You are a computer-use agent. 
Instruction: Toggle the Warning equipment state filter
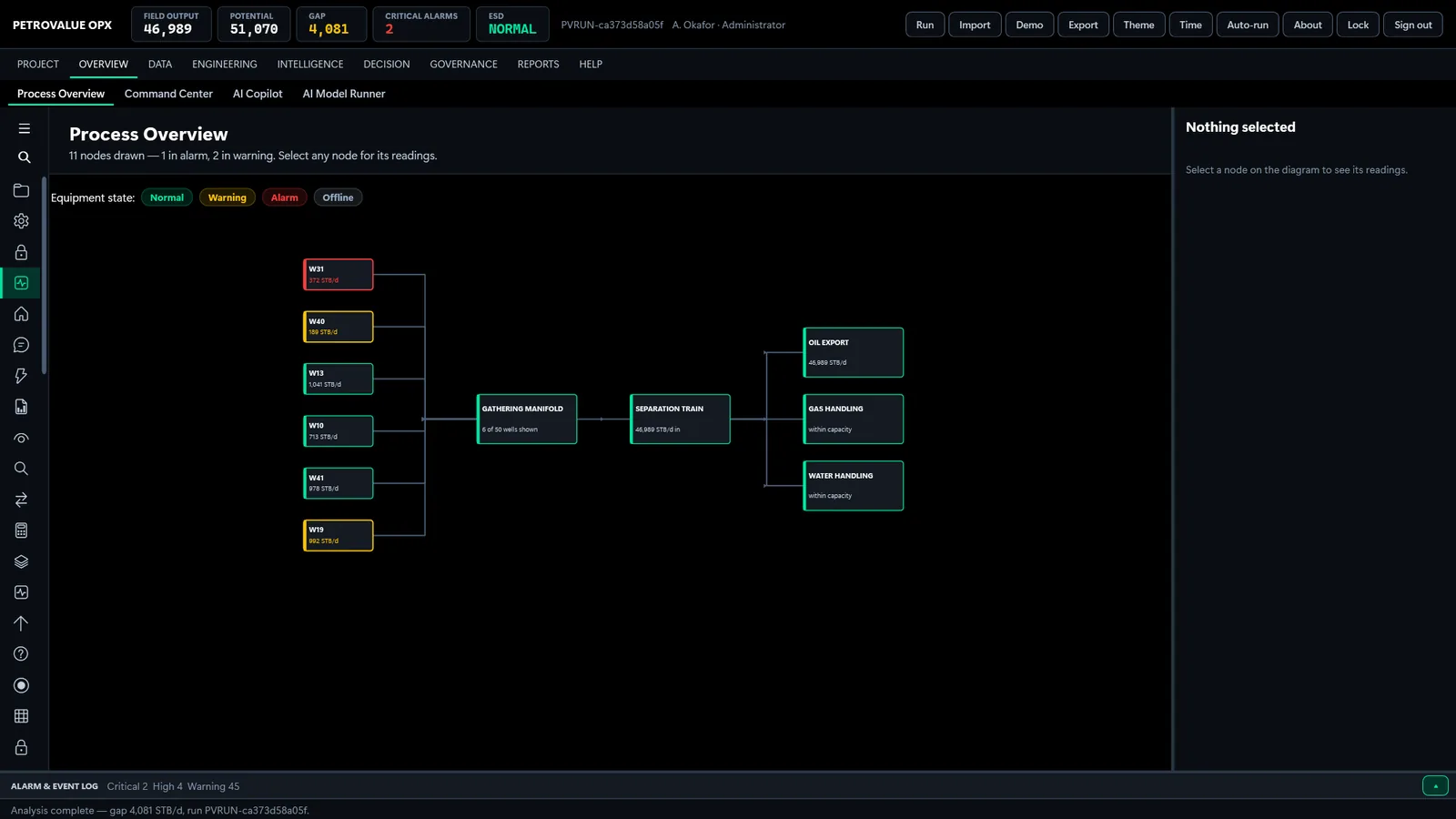point(227,197)
